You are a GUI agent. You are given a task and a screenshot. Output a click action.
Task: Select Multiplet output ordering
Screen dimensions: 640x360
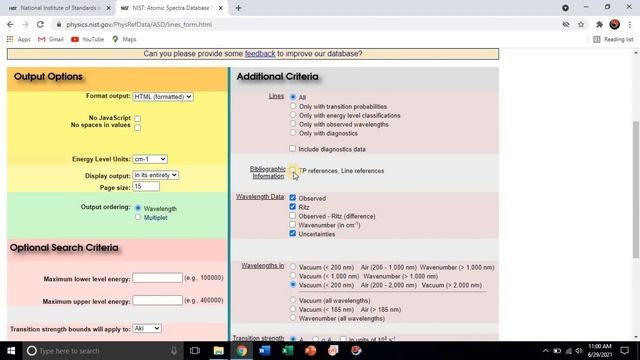pyautogui.click(x=138, y=217)
